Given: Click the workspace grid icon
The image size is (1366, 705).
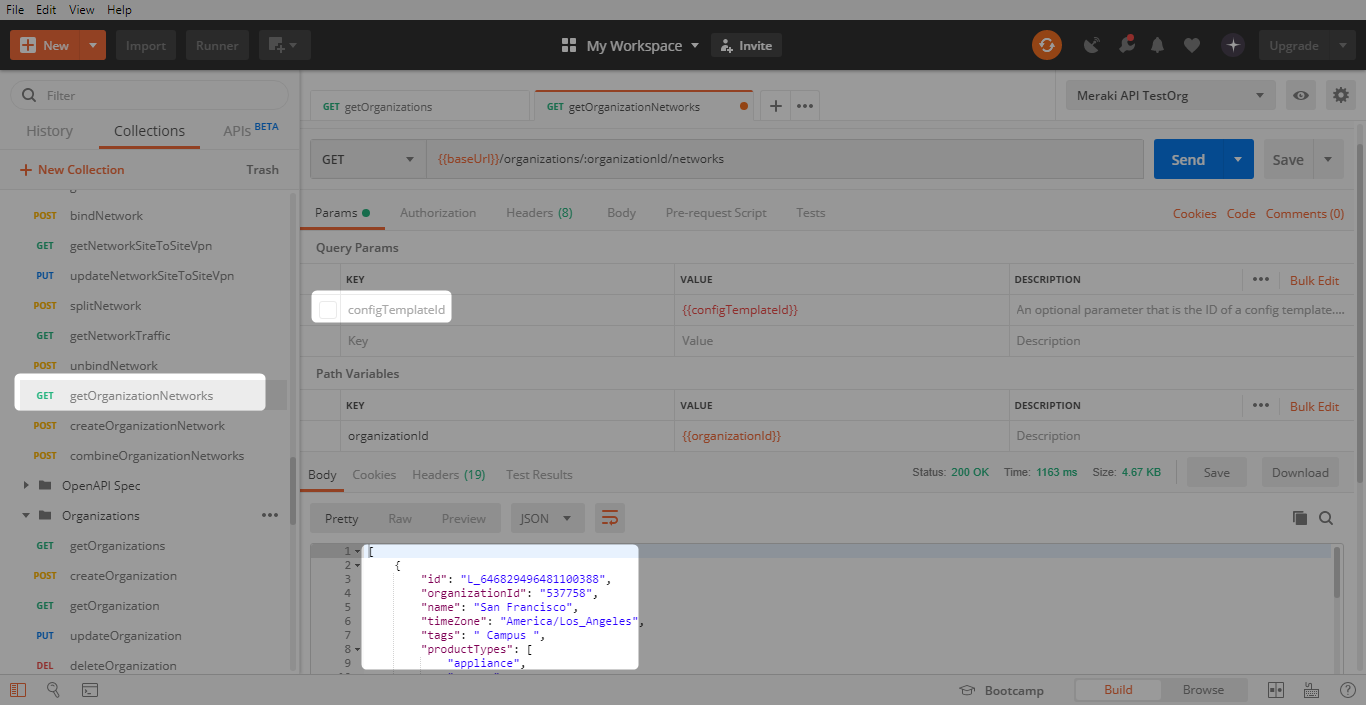Looking at the screenshot, I should [569, 45].
